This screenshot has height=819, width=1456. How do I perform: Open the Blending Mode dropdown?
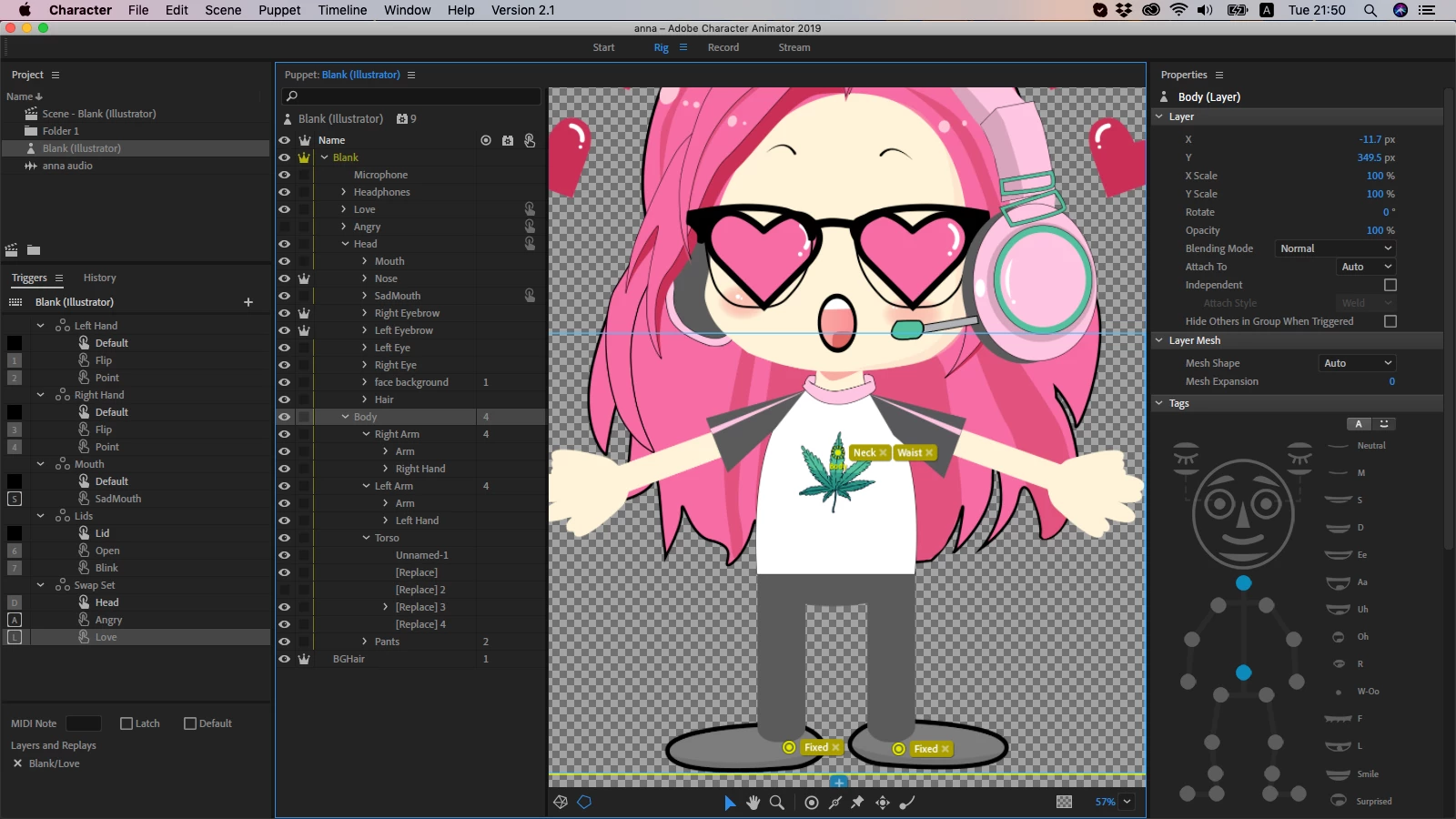tap(1335, 248)
